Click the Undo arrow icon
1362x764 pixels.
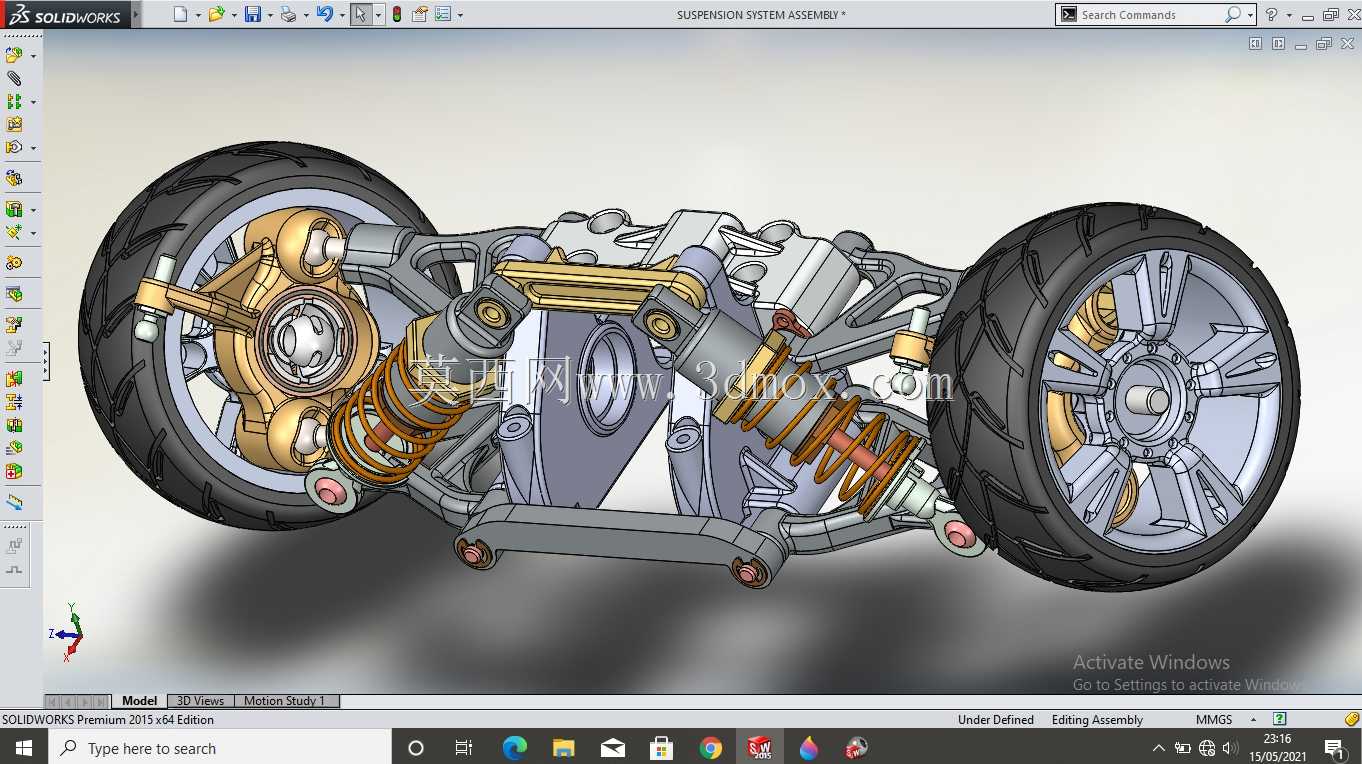point(324,14)
